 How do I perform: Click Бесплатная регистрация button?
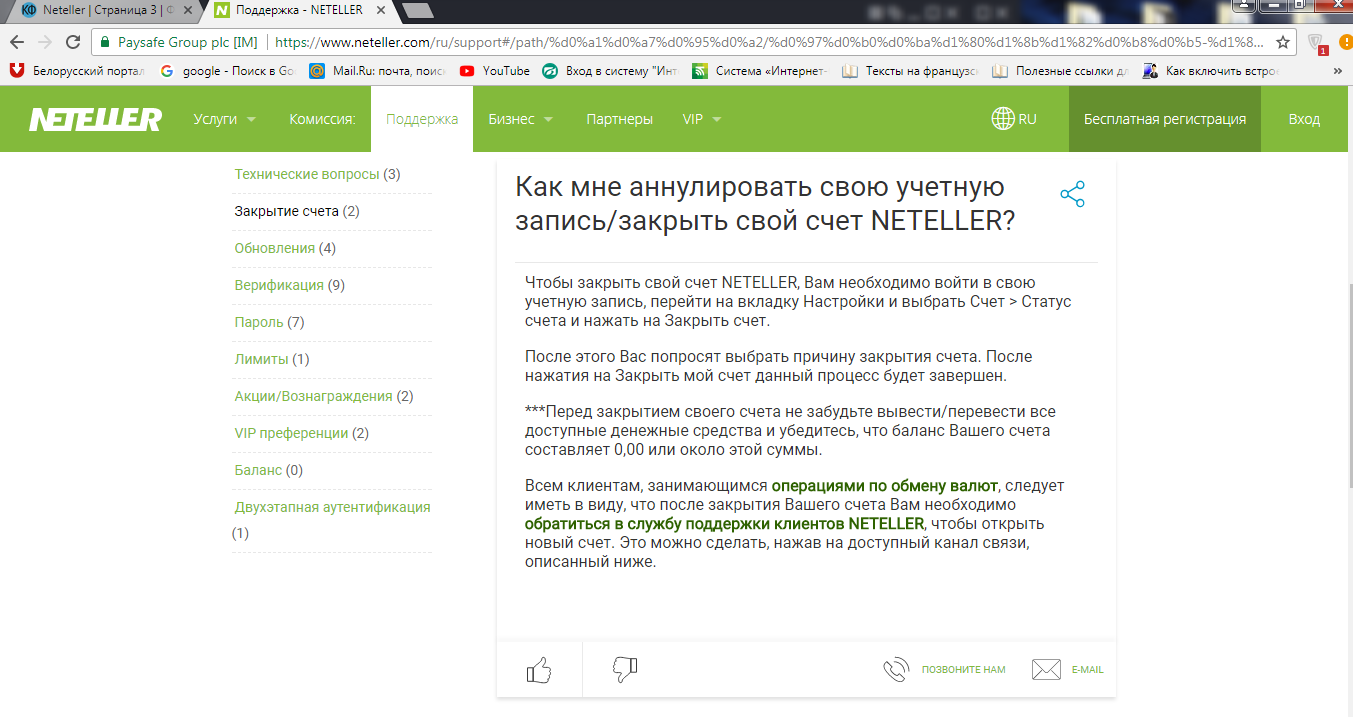pyautogui.click(x=1165, y=119)
